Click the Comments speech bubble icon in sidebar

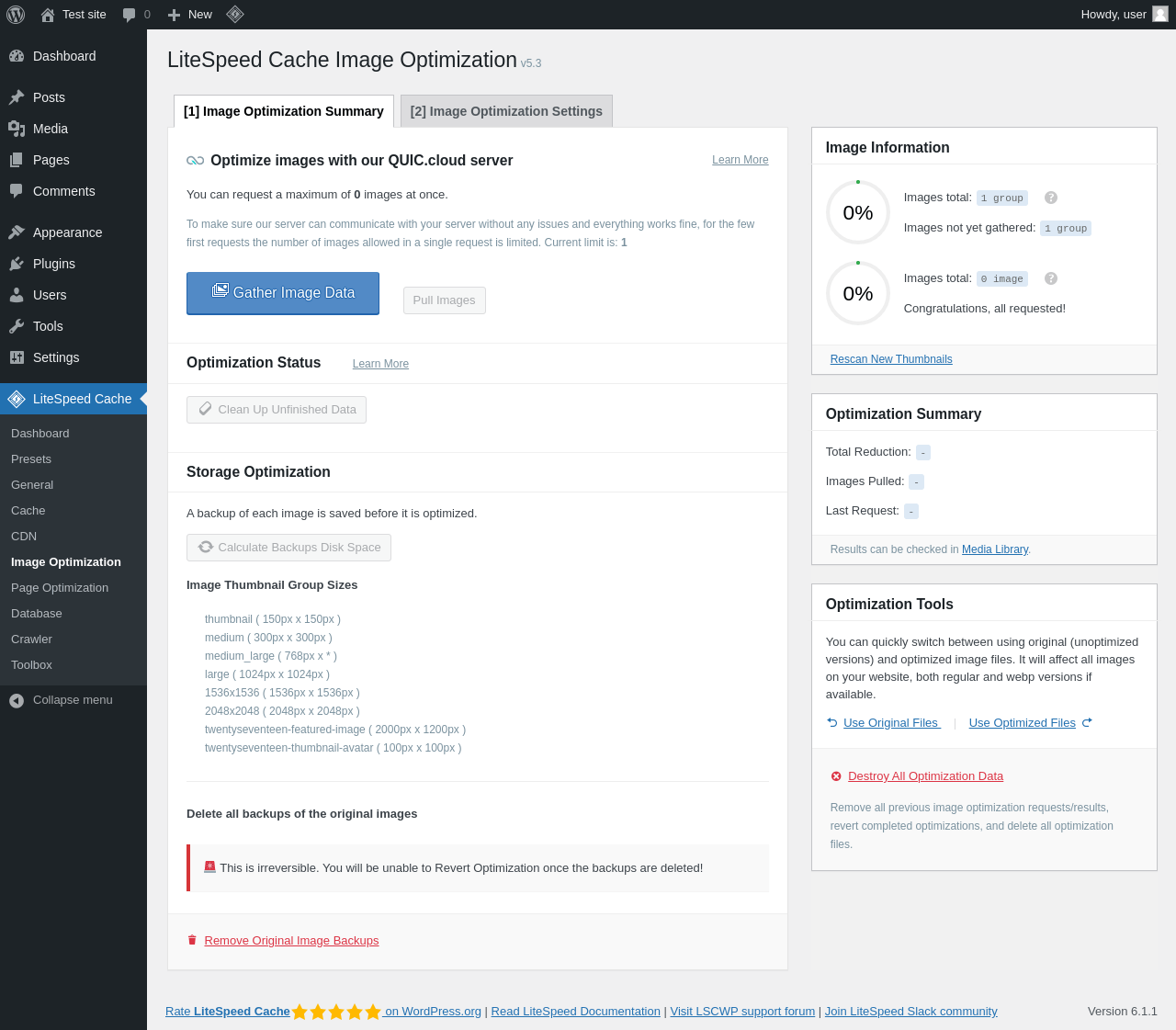[x=17, y=191]
